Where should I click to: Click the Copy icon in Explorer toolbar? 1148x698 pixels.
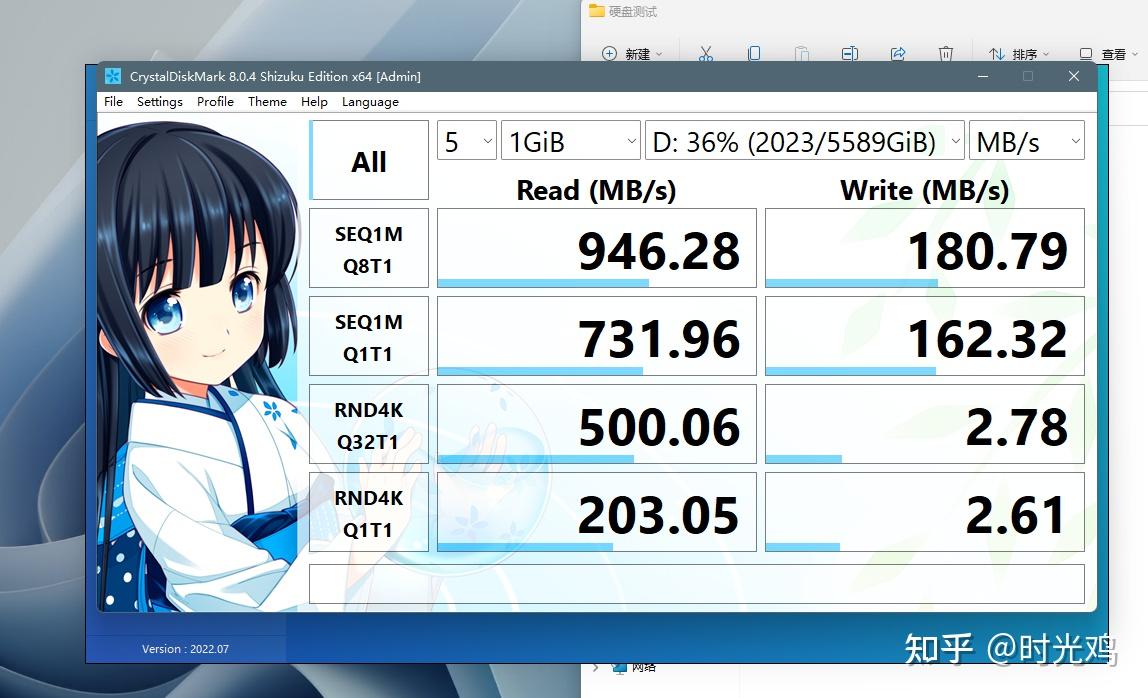(756, 53)
